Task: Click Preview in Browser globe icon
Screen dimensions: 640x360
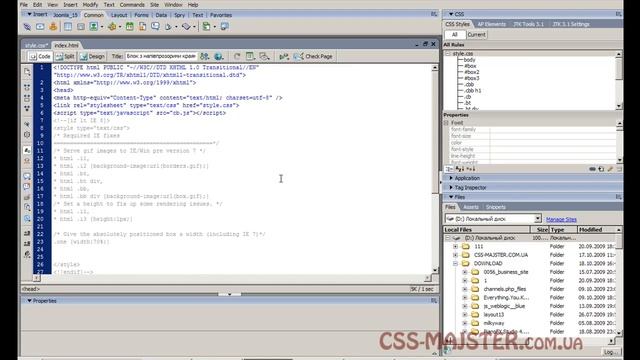Action: tap(218, 56)
